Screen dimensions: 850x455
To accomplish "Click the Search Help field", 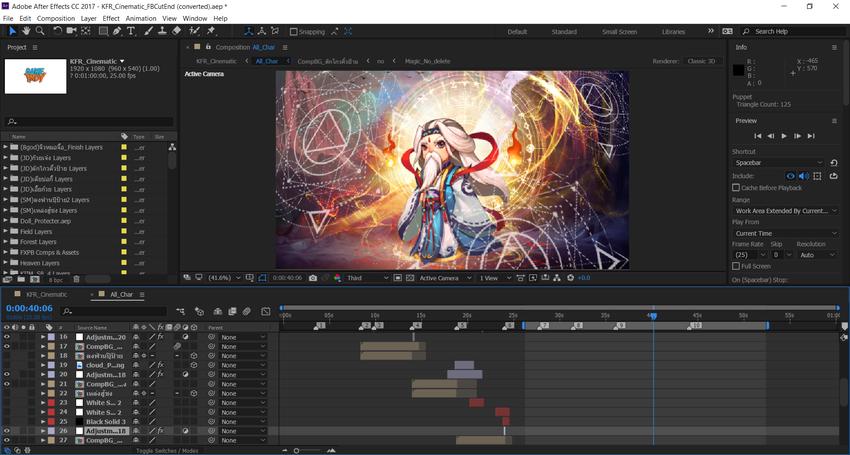I will pyautogui.click(x=793, y=31).
